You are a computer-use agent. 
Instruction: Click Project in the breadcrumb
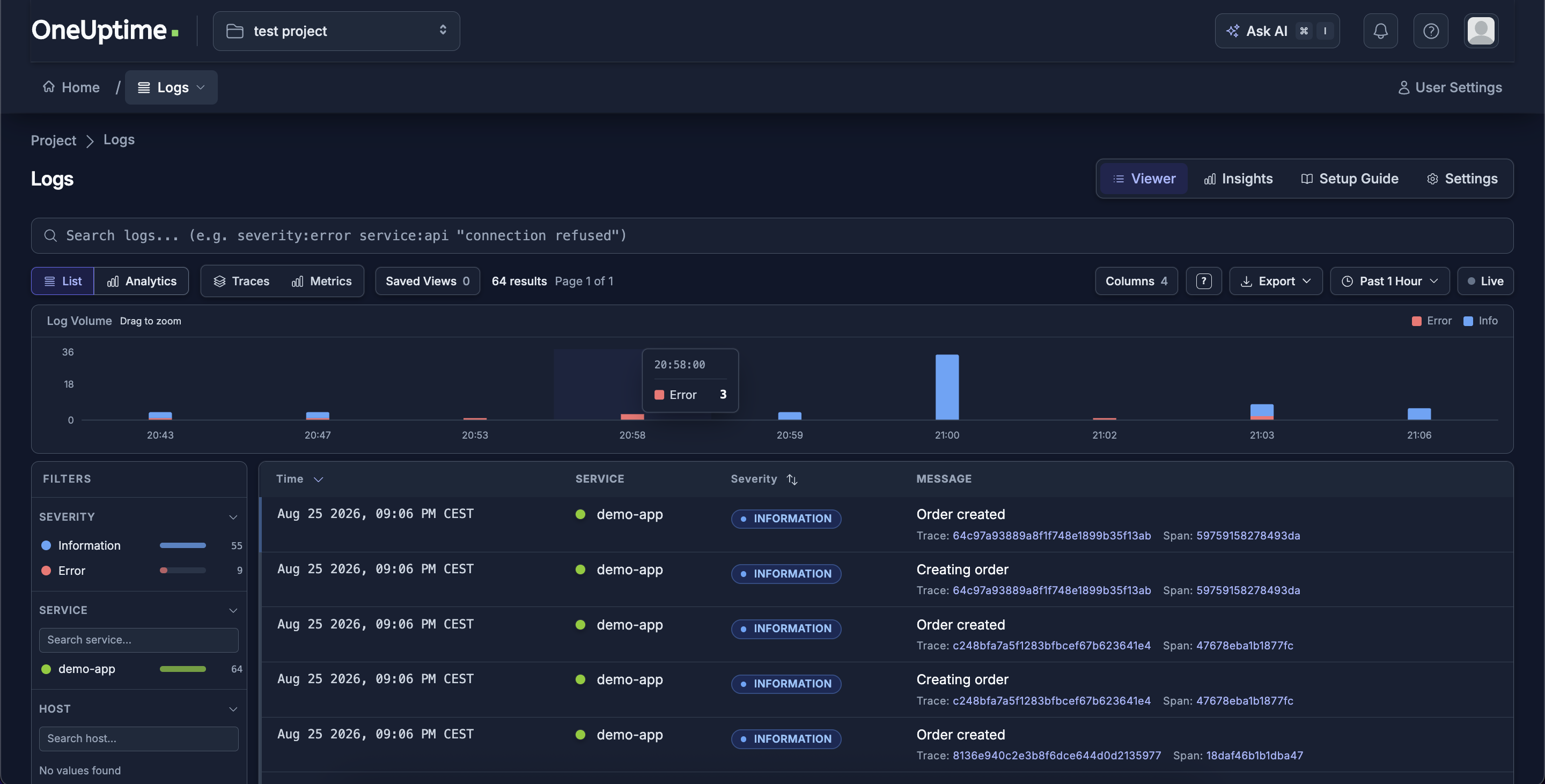54,140
